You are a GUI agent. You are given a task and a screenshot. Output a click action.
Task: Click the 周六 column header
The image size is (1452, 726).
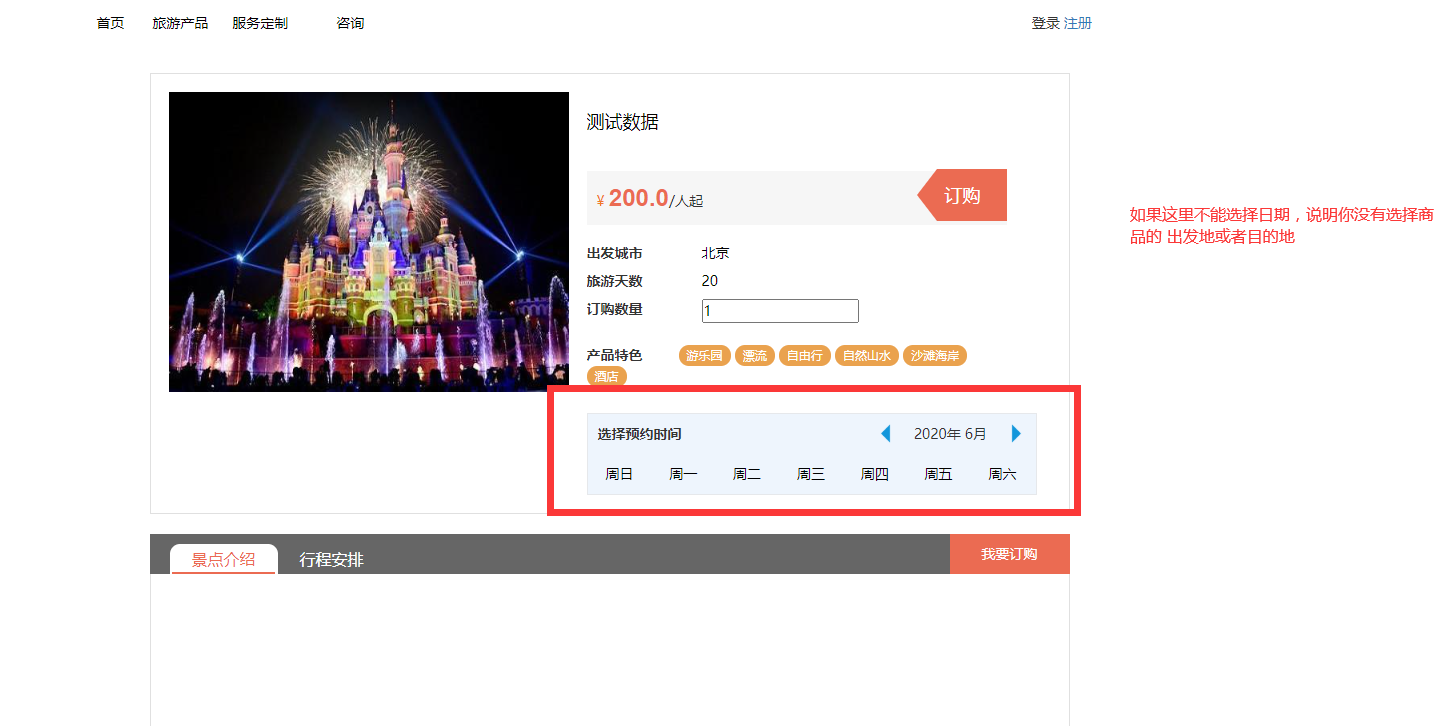[1002, 474]
